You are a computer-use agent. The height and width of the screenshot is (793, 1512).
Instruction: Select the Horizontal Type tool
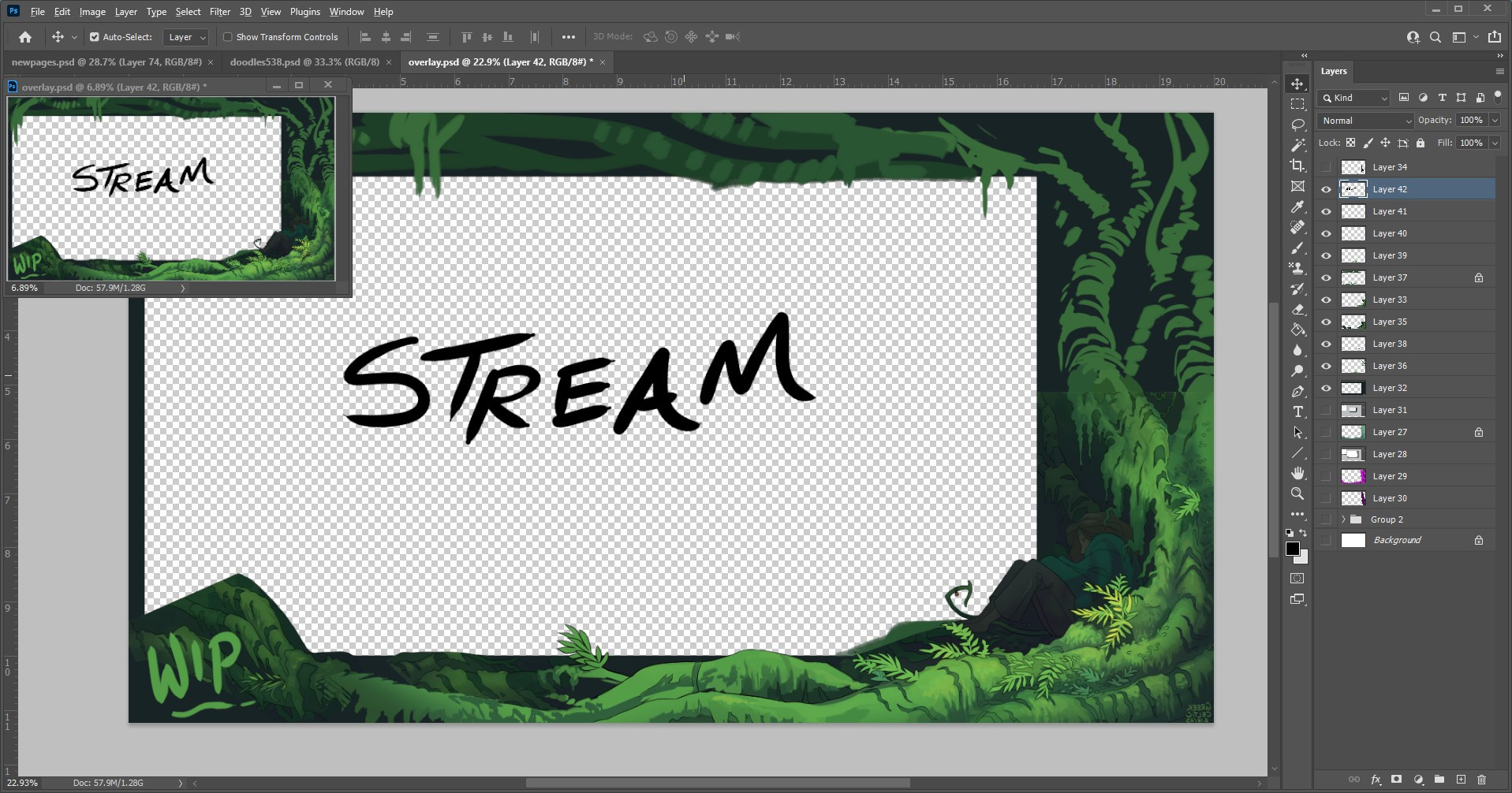[1297, 411]
